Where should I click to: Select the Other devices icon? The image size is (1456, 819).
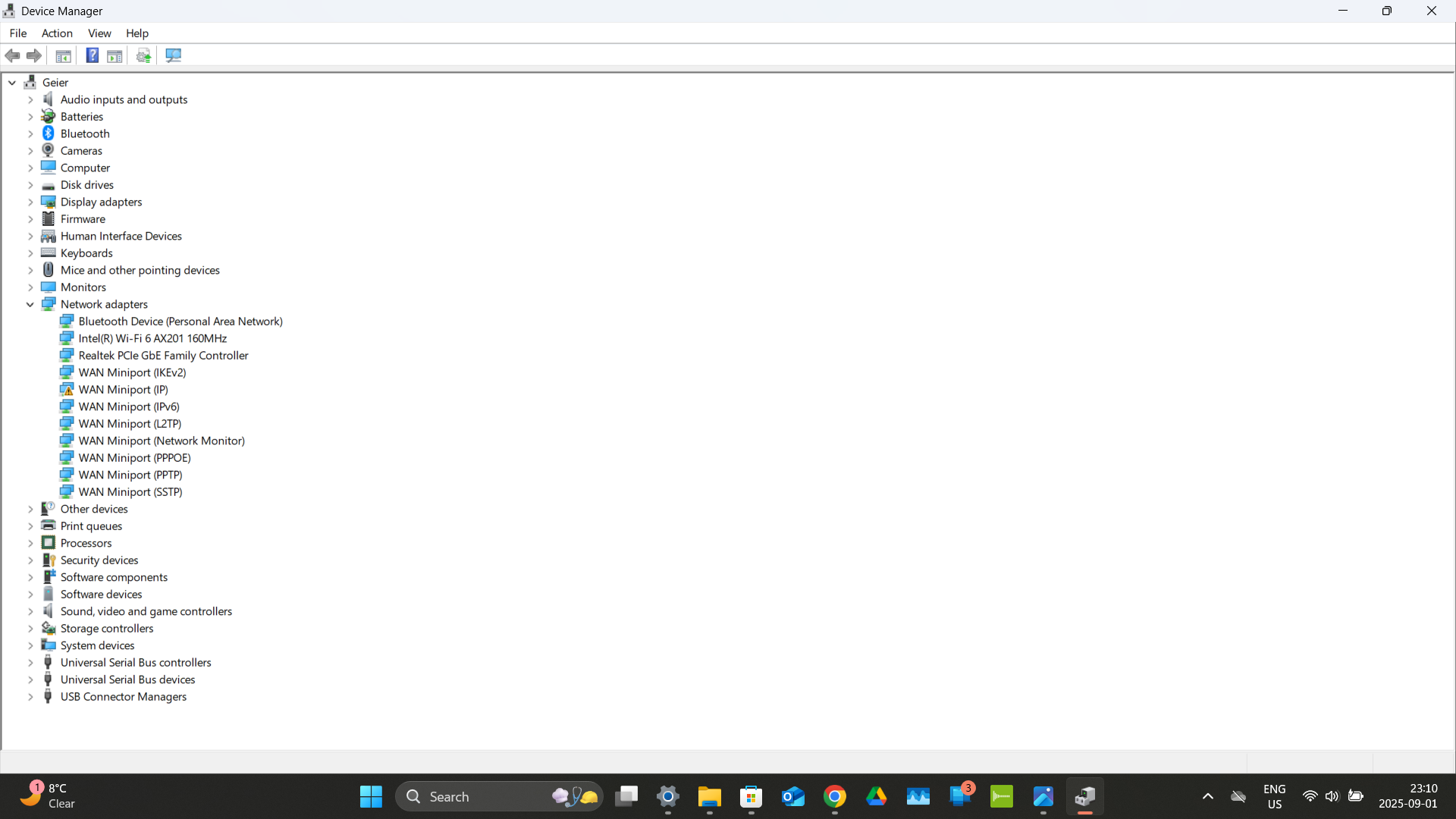tap(49, 509)
